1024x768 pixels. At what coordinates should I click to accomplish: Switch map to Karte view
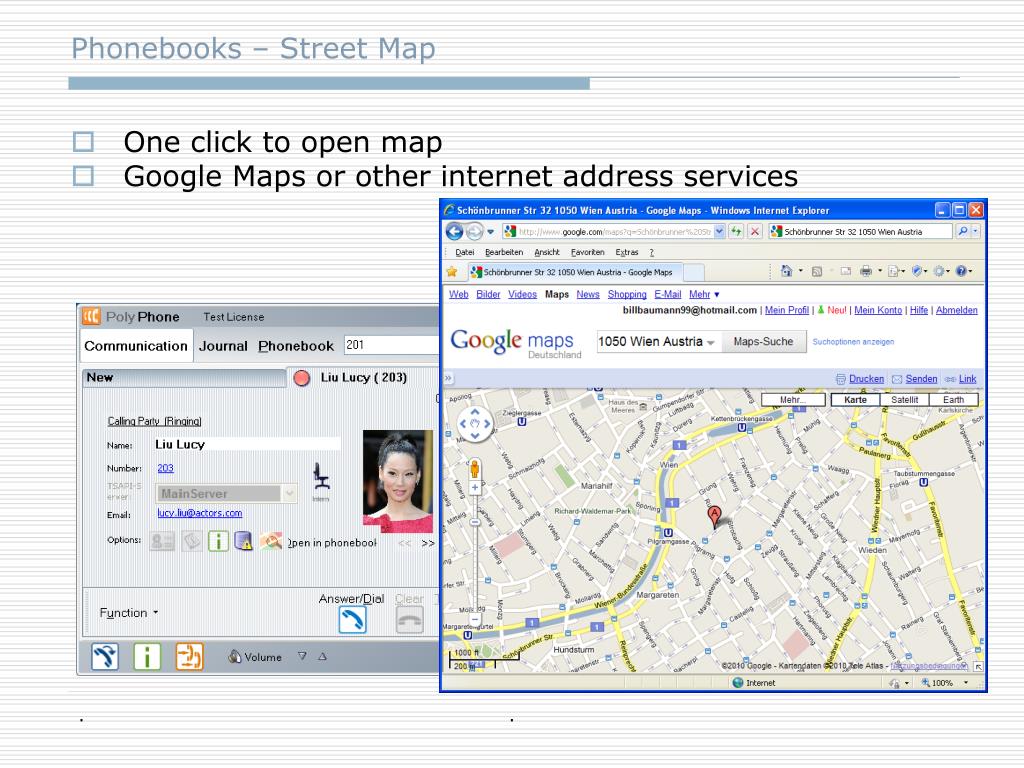click(855, 400)
